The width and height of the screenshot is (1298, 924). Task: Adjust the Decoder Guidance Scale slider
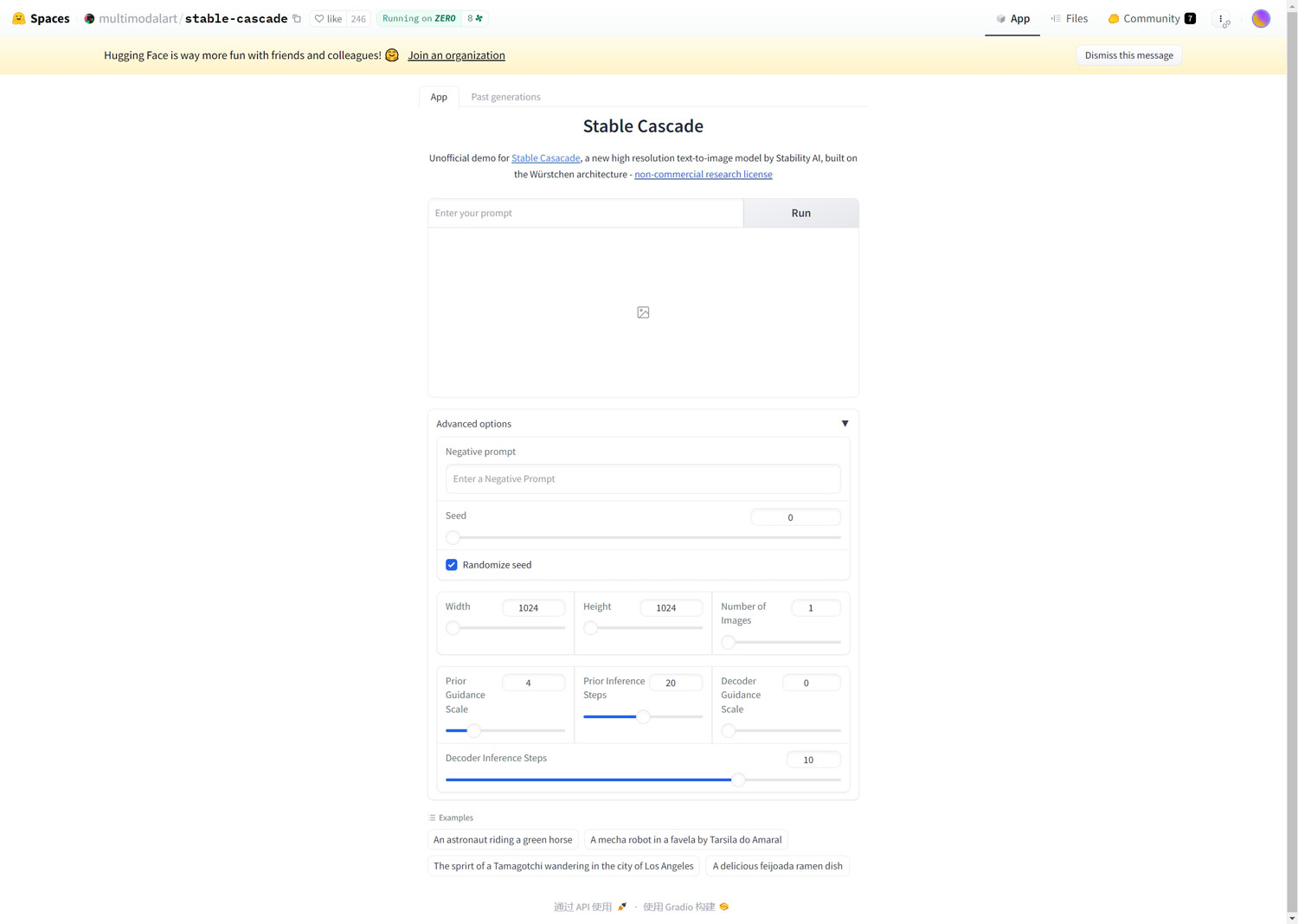[781, 731]
